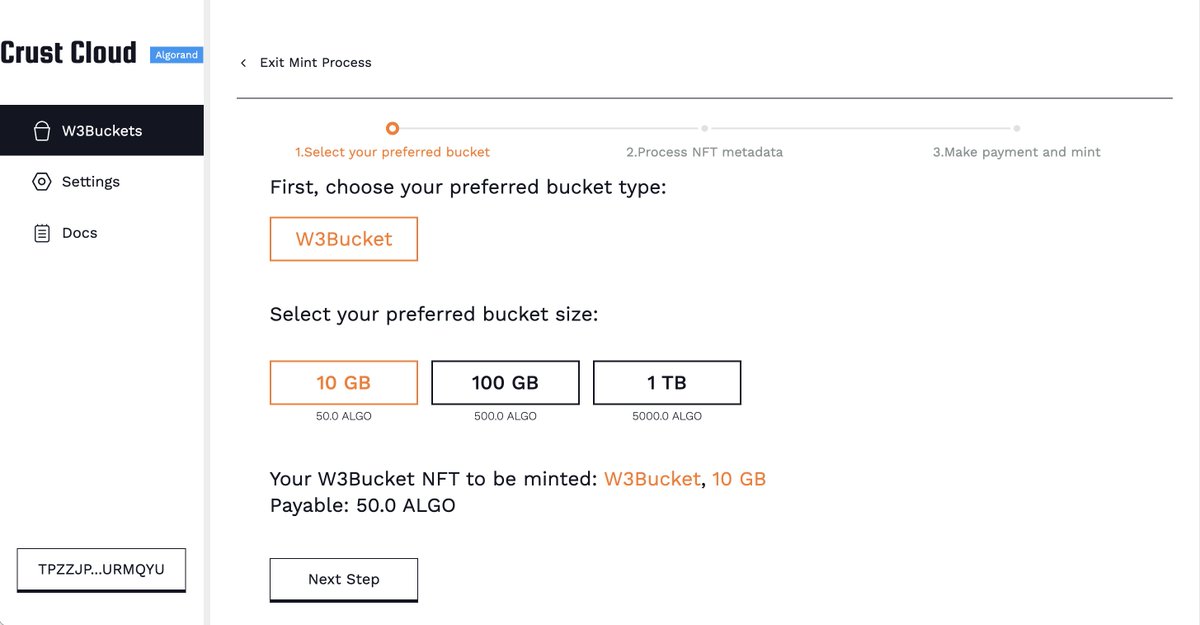
Task: Click the Settings hexagon icon
Action: (x=41, y=182)
